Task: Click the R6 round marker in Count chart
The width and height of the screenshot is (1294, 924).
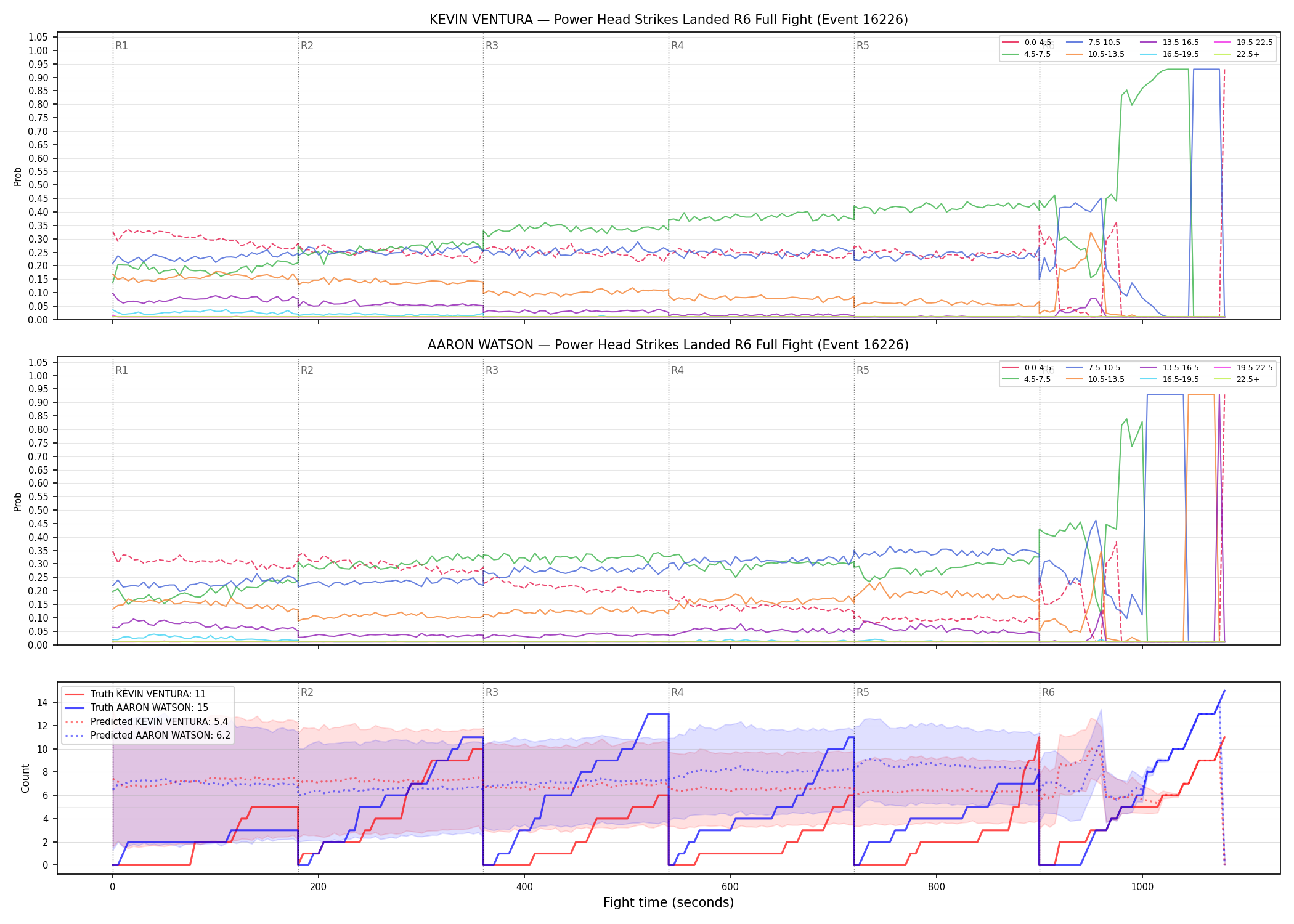Action: click(1048, 692)
